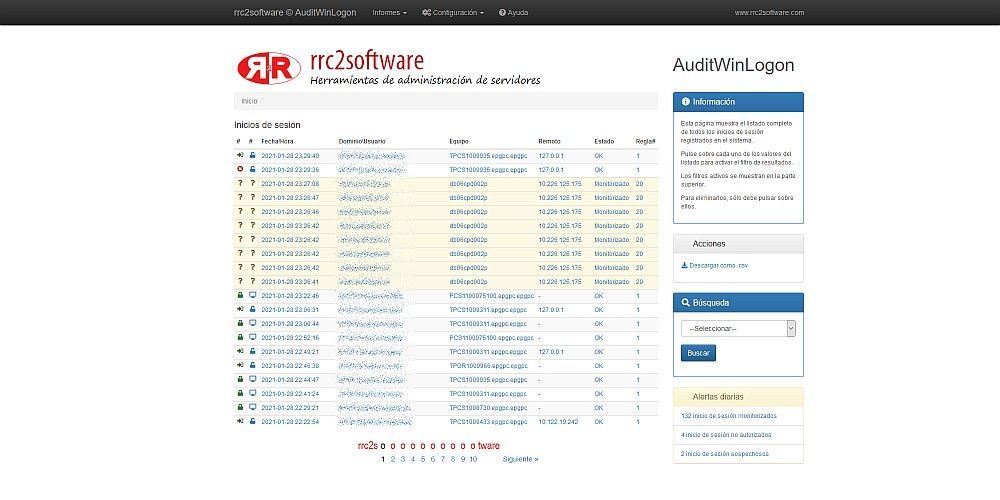Click the green lock icon in the 22:52:16 row
Viewport: 1000px width, 500px height.
click(x=240, y=337)
